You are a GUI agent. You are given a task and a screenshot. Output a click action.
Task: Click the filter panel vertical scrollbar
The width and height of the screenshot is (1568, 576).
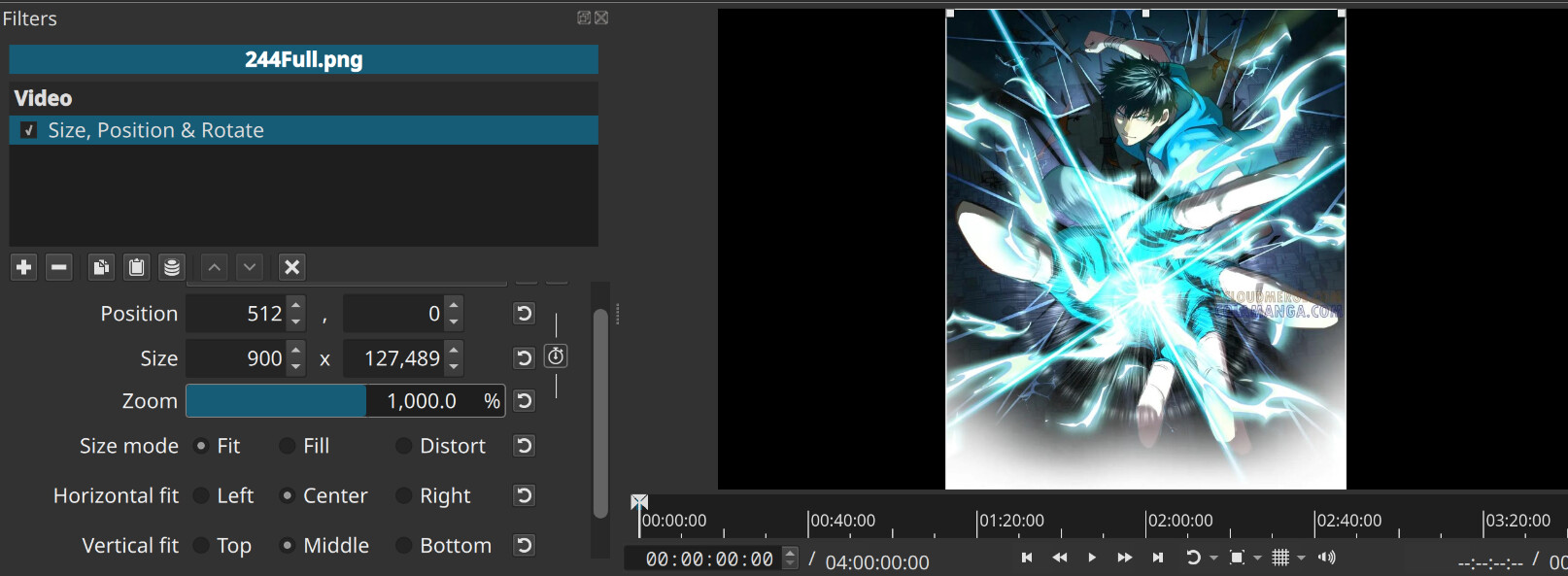tap(600, 413)
